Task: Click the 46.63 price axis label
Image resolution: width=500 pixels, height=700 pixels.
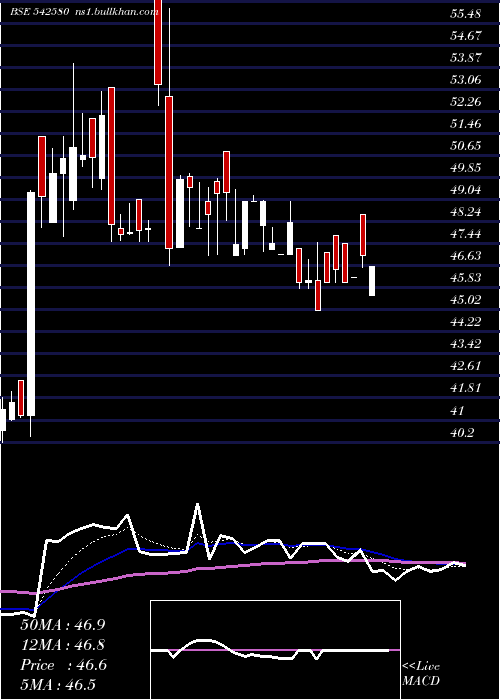Action: click(x=466, y=256)
